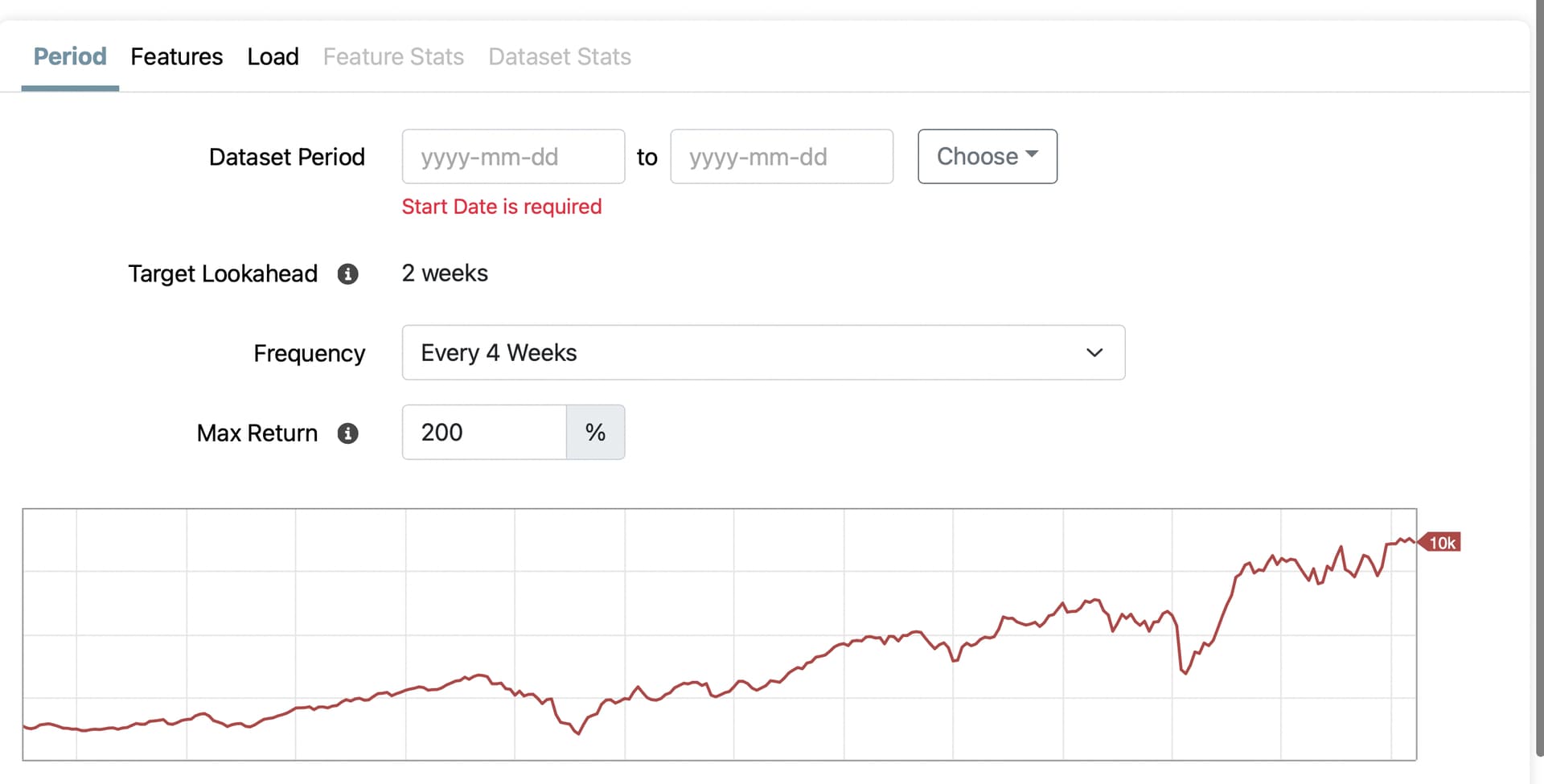Click the Frequency dropdown chevron arrow
Screen dimensions: 1544x784
tap(1094, 353)
